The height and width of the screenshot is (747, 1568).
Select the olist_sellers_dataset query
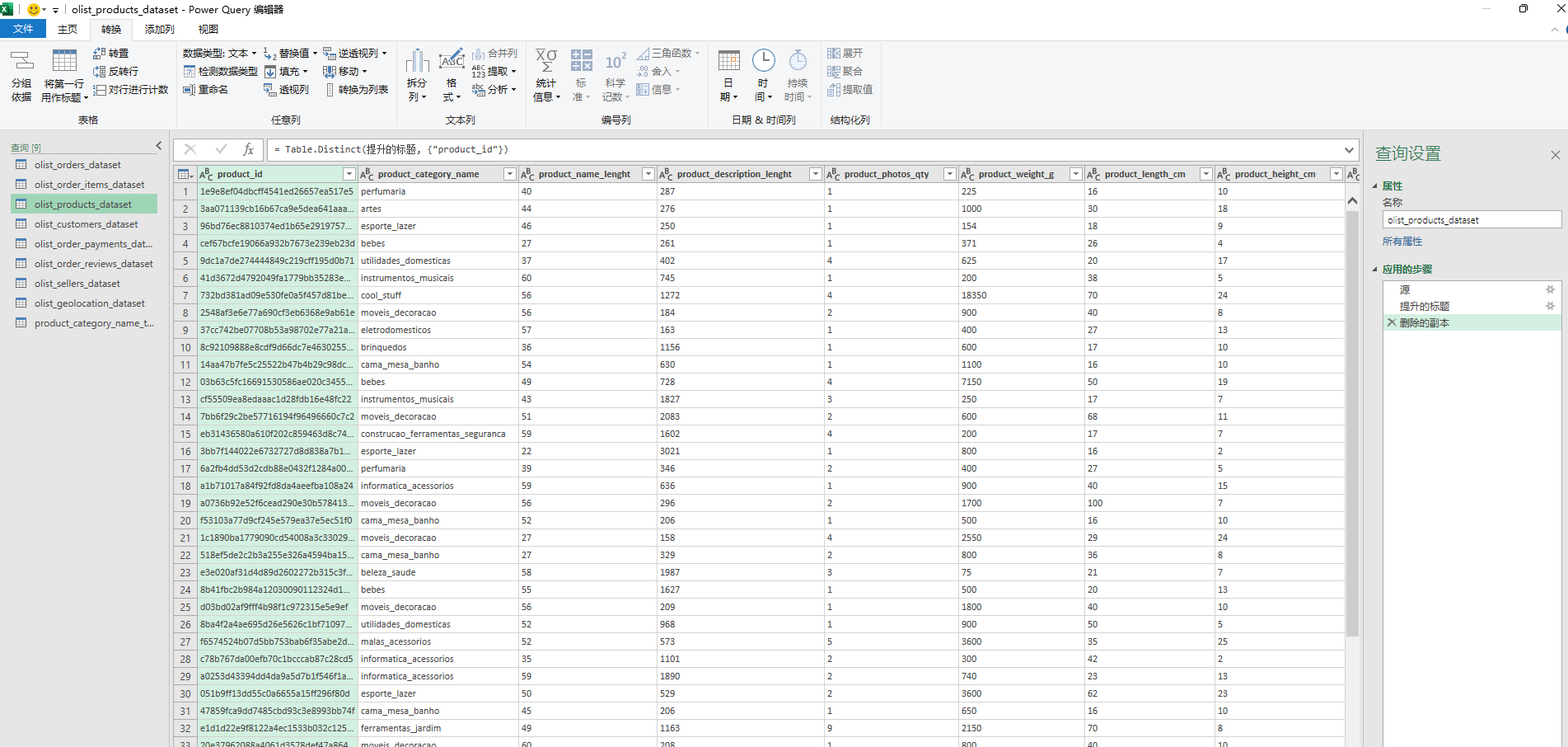point(83,284)
